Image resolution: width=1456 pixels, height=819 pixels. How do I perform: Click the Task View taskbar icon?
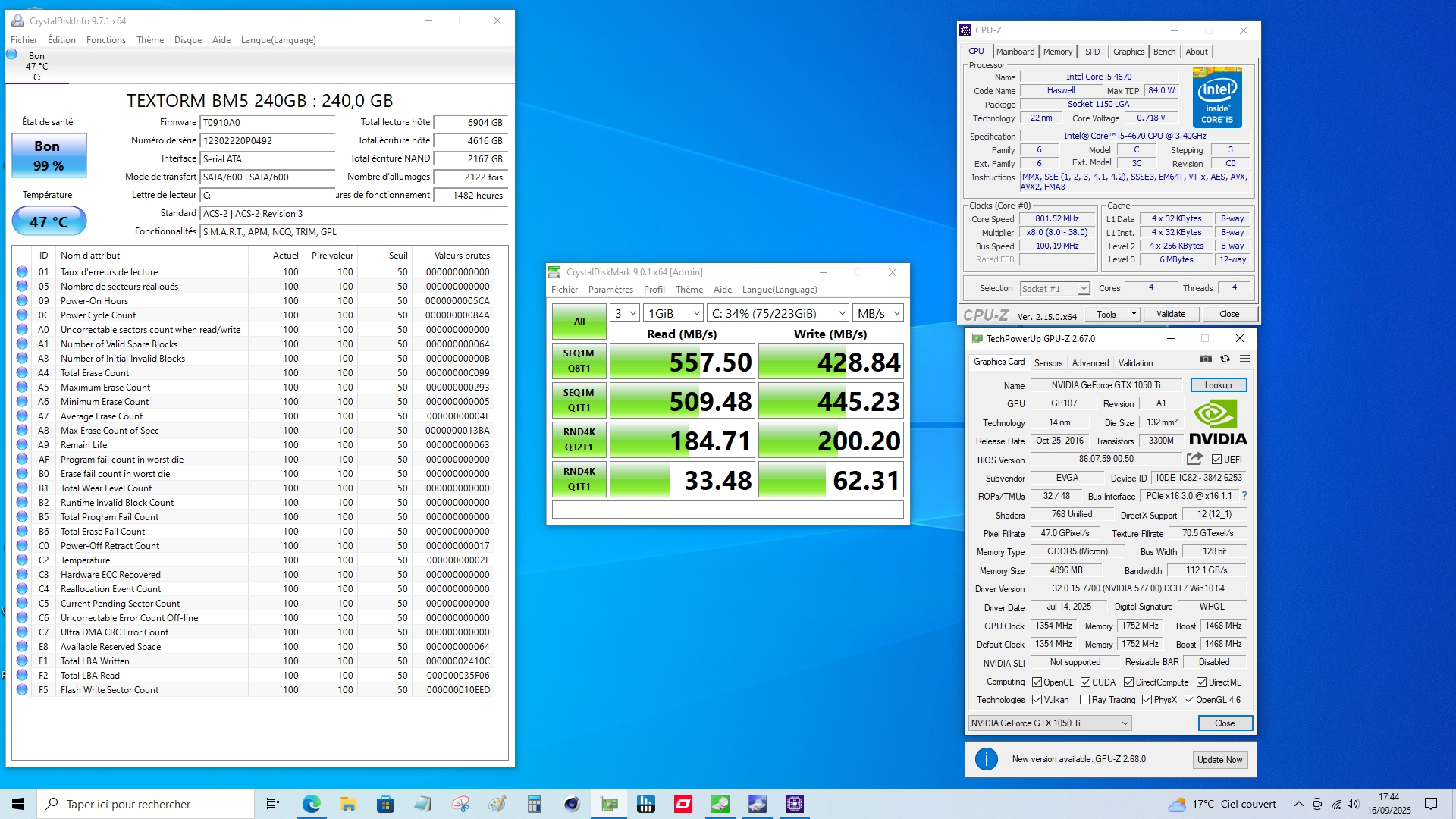(273, 804)
